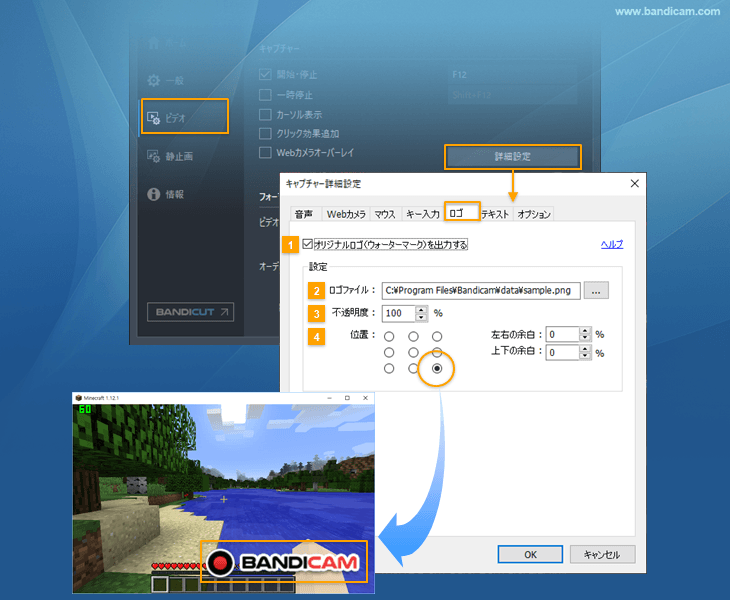Enable the Webカメラオーバーレイ checkbox
The width and height of the screenshot is (730, 600).
pos(265,153)
